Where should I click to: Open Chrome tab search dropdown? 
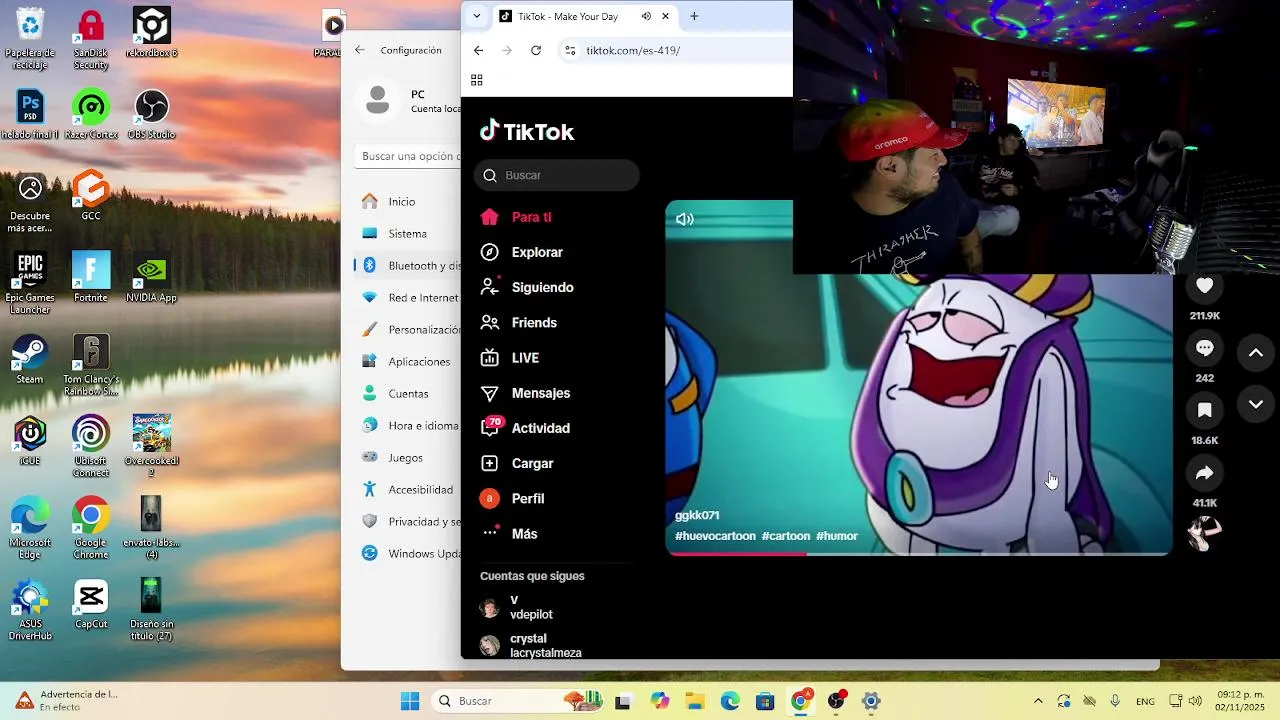[x=477, y=16]
